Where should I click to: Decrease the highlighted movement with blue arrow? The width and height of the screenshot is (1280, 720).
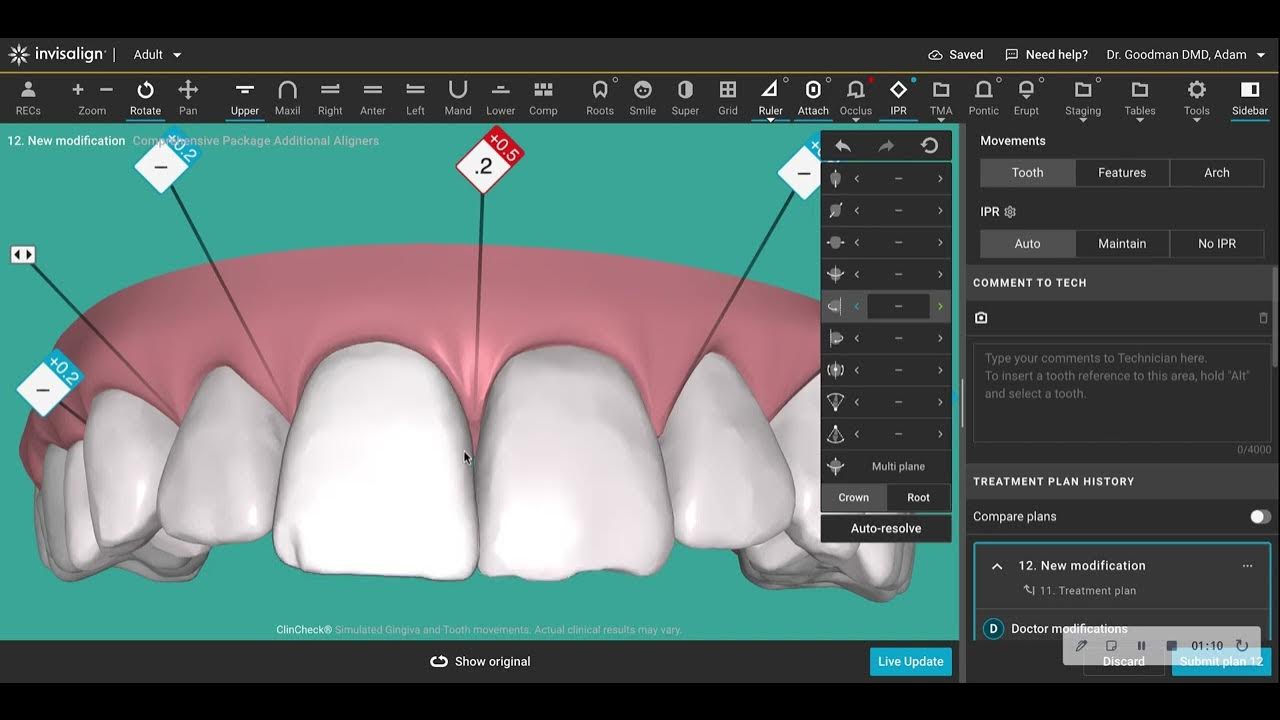coord(857,306)
